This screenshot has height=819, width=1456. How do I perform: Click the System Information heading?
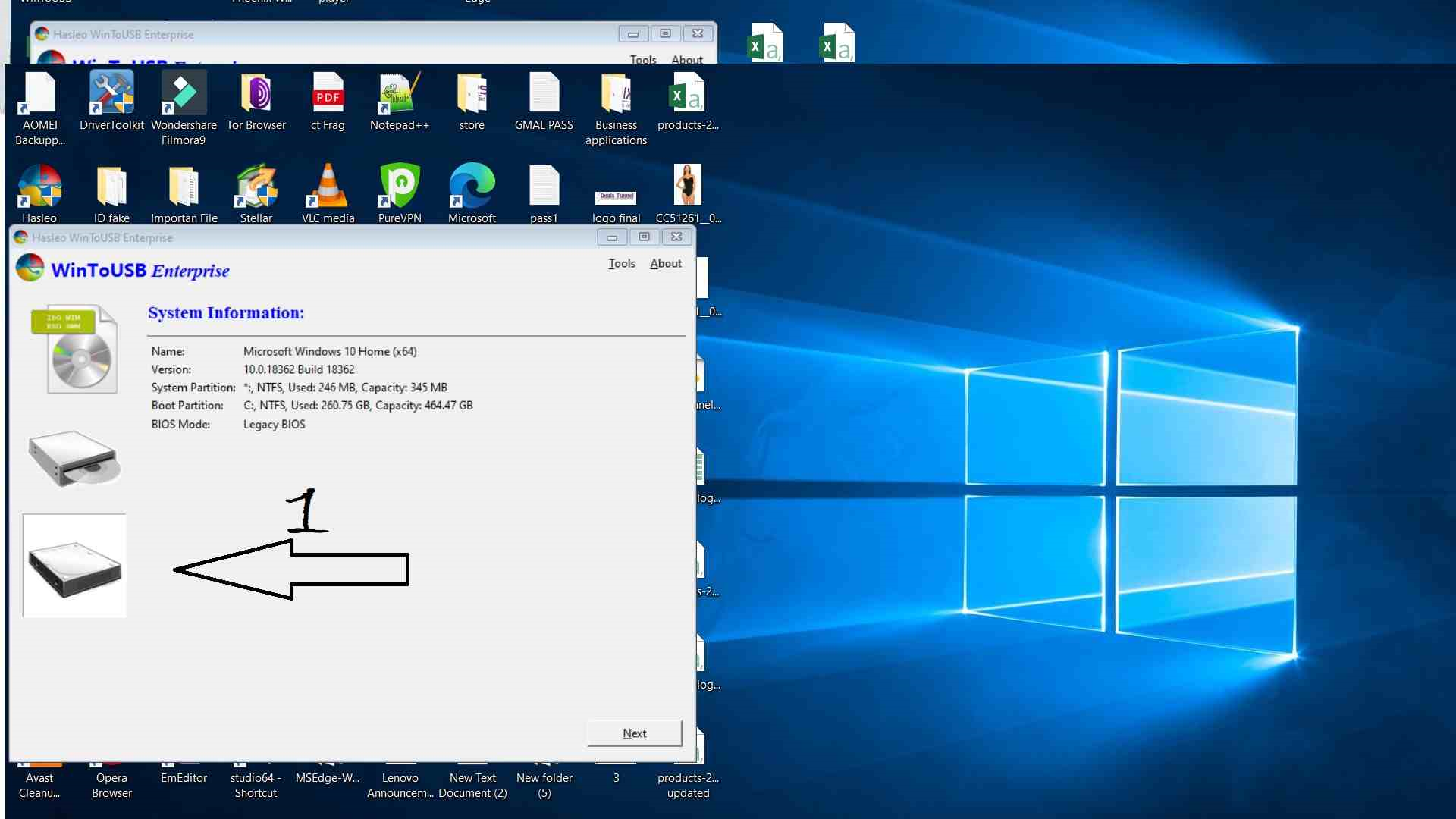(x=226, y=313)
